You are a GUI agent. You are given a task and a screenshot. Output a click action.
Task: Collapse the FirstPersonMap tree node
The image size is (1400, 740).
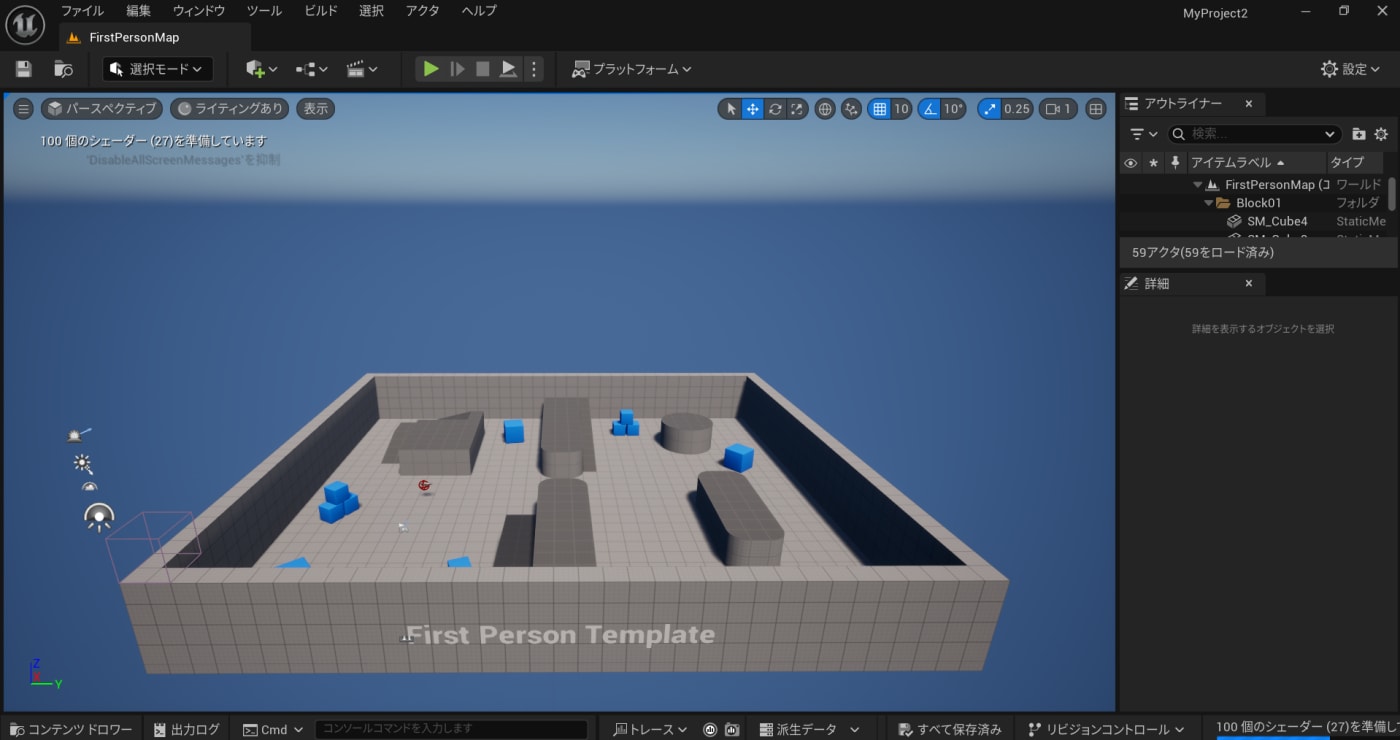coord(1197,185)
